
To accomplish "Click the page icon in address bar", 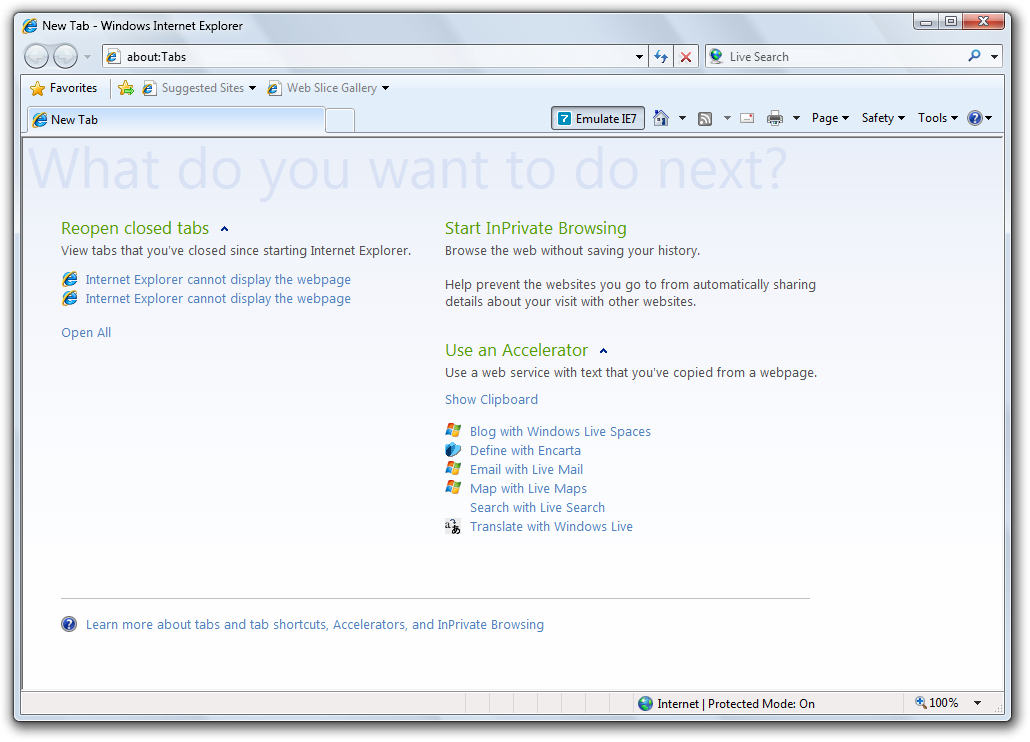I will tap(114, 57).
